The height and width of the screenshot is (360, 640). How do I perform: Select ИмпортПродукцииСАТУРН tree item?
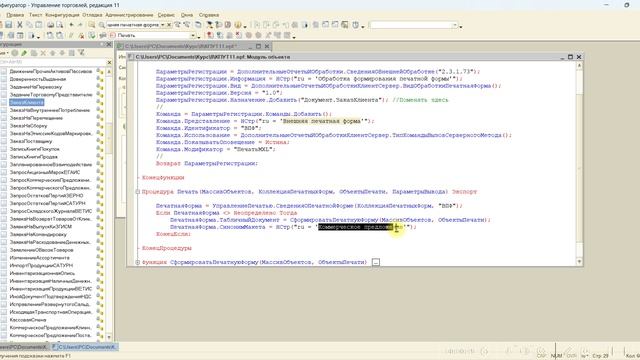coord(41,265)
